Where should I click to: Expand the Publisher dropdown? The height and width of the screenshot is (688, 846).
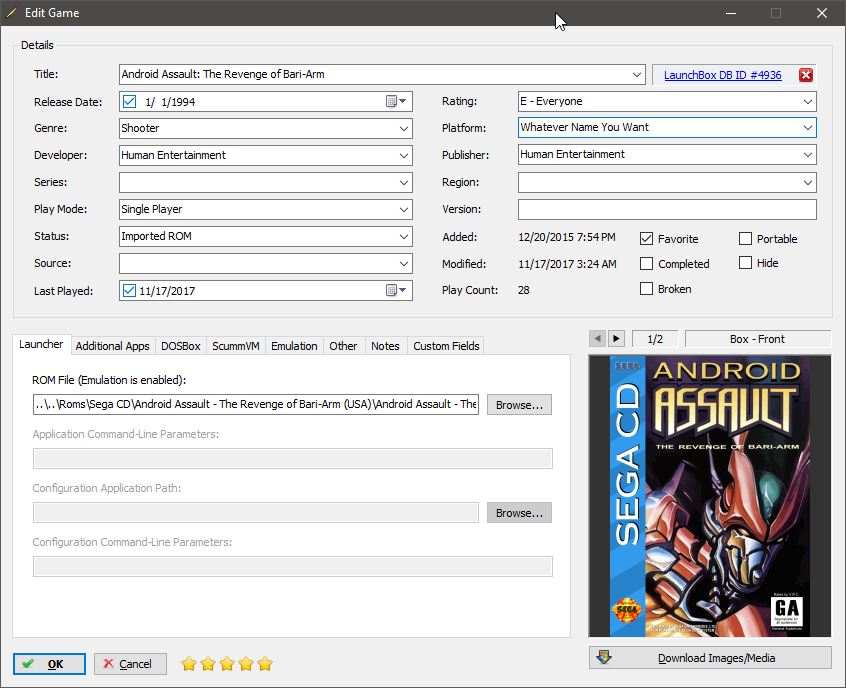[x=808, y=154]
